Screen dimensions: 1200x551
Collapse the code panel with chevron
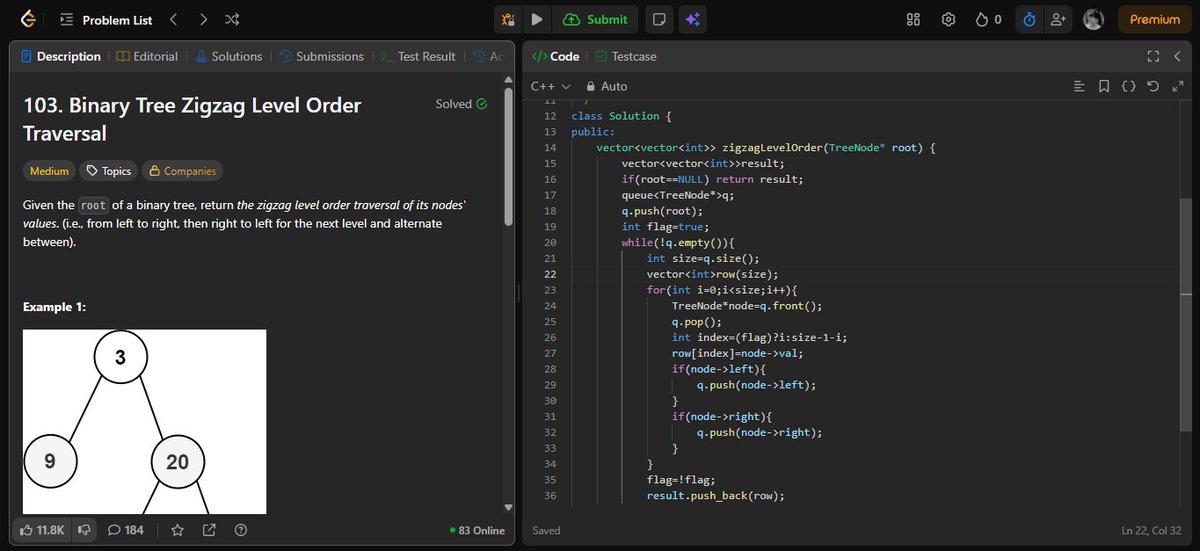click(1176, 56)
